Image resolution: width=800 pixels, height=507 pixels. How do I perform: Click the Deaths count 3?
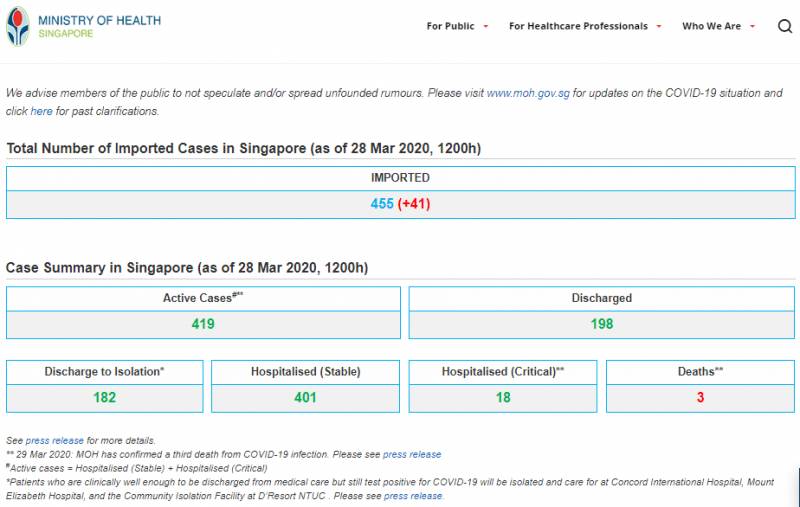[x=700, y=397]
